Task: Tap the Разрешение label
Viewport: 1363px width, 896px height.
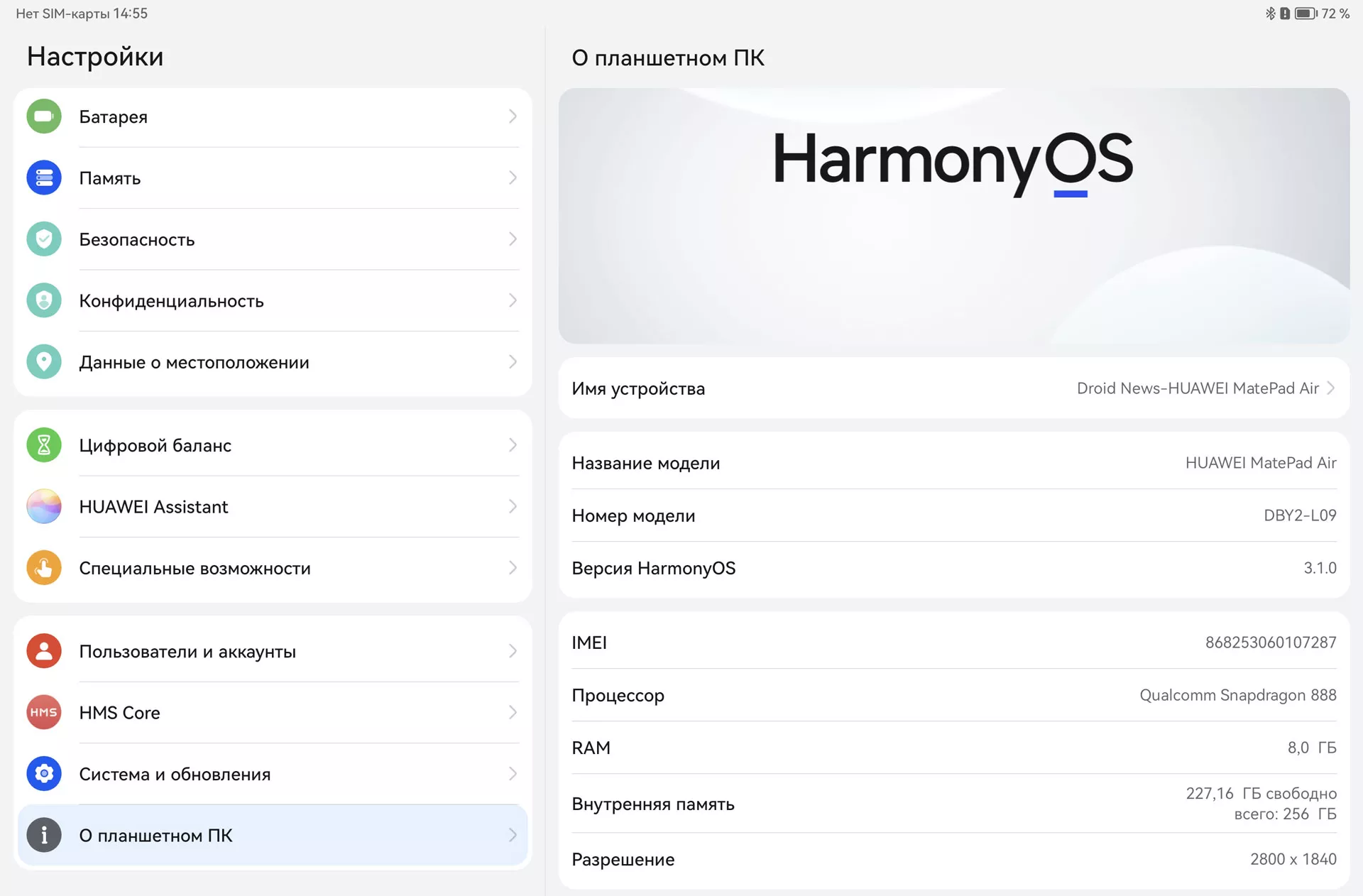Action: (x=623, y=860)
